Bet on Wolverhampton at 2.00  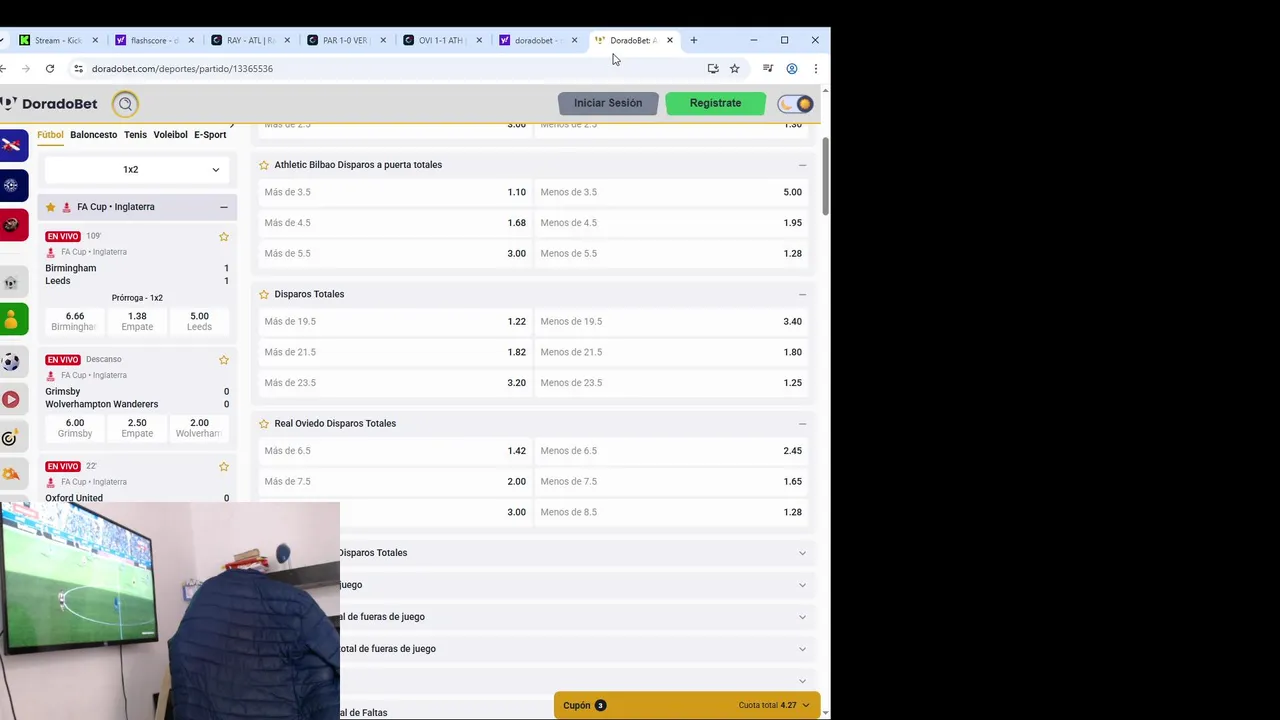coord(199,428)
